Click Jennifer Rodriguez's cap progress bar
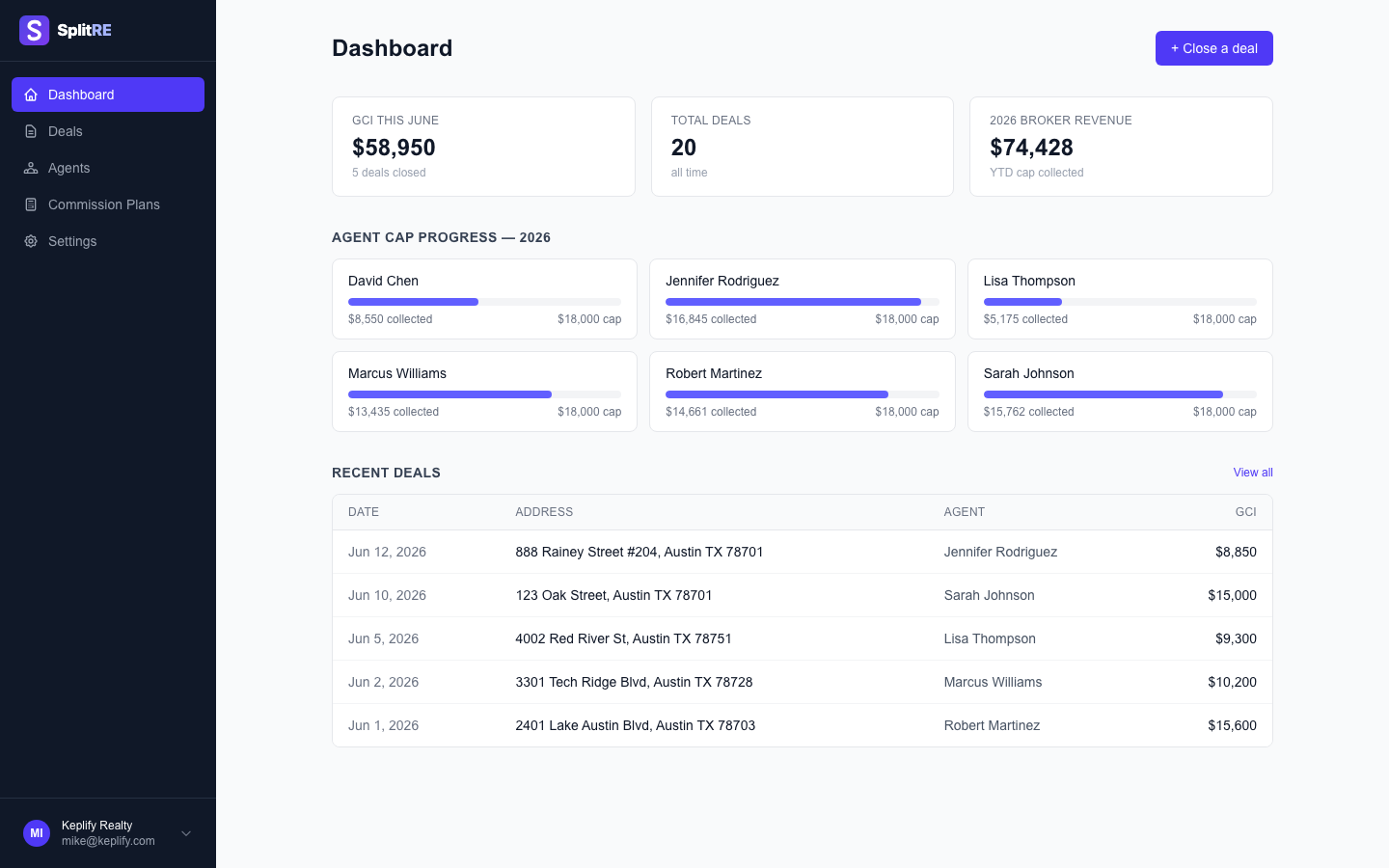Screen dimensions: 1389x868 [802, 302]
